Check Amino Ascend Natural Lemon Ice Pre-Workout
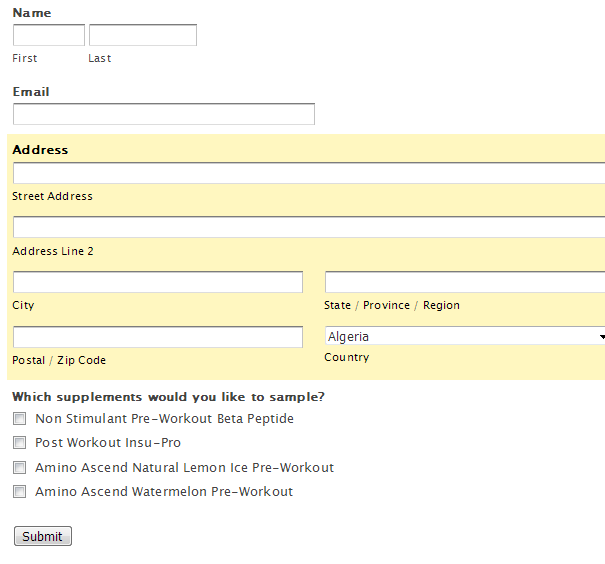Viewport: 605px width, 564px height. tap(20, 468)
